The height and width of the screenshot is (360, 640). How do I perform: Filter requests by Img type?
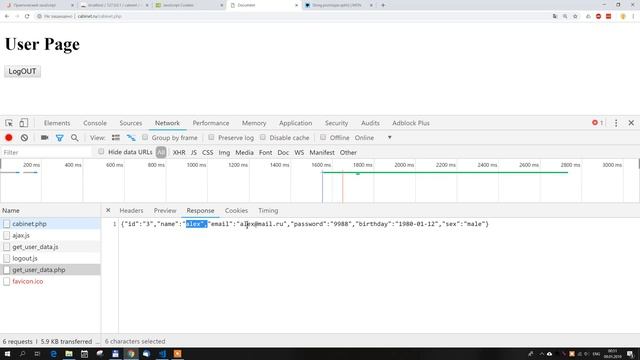click(x=224, y=152)
